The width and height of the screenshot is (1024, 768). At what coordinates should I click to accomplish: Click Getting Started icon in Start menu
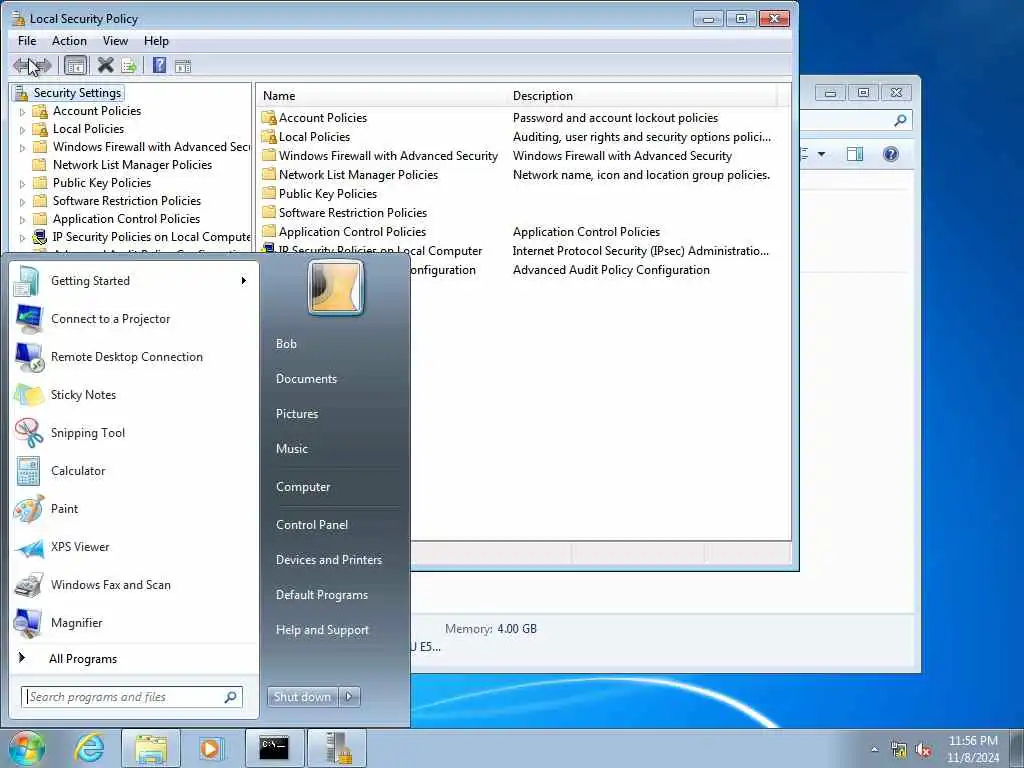[x=27, y=281]
